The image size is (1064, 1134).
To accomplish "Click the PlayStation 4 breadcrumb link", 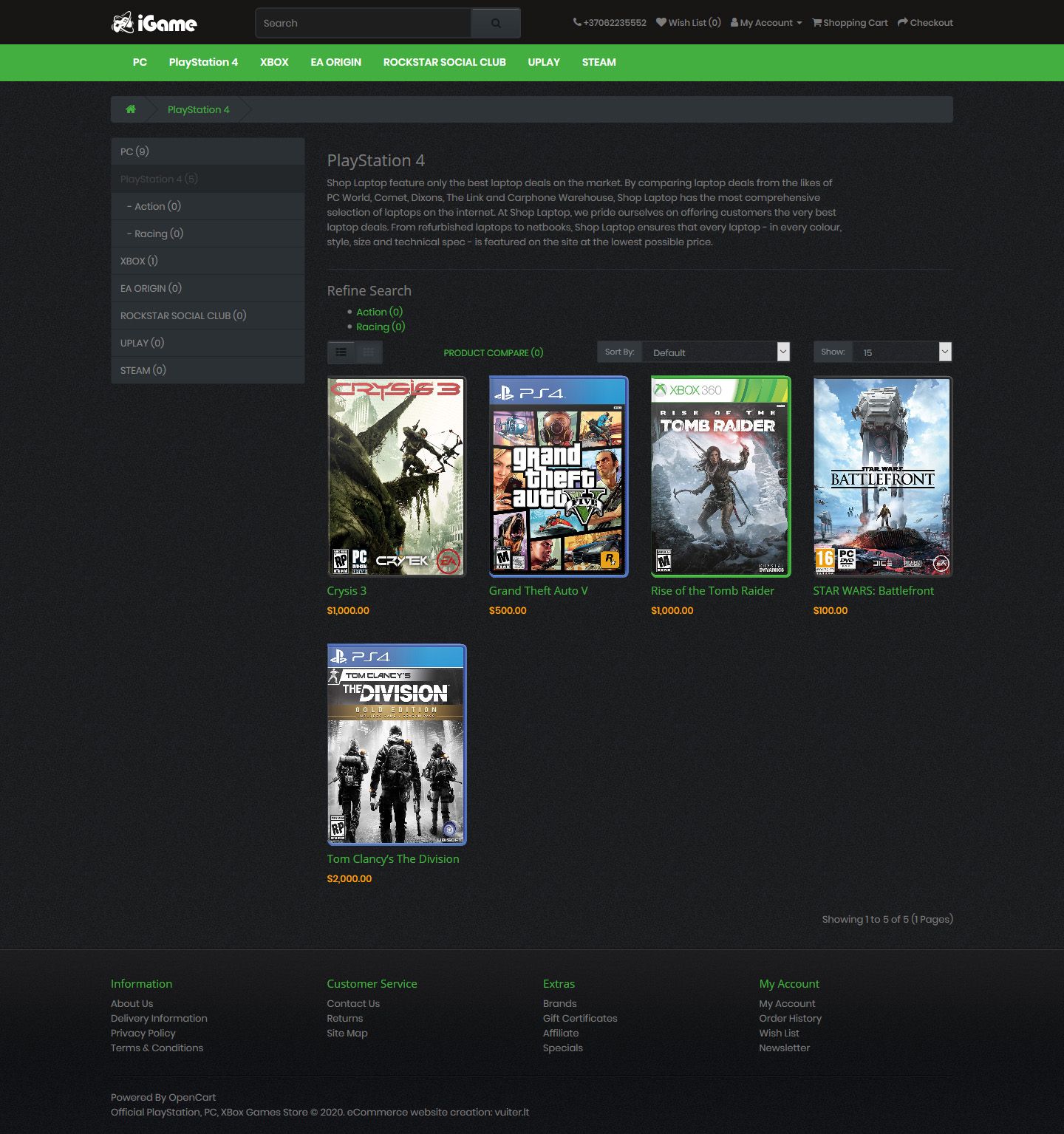I will (199, 109).
